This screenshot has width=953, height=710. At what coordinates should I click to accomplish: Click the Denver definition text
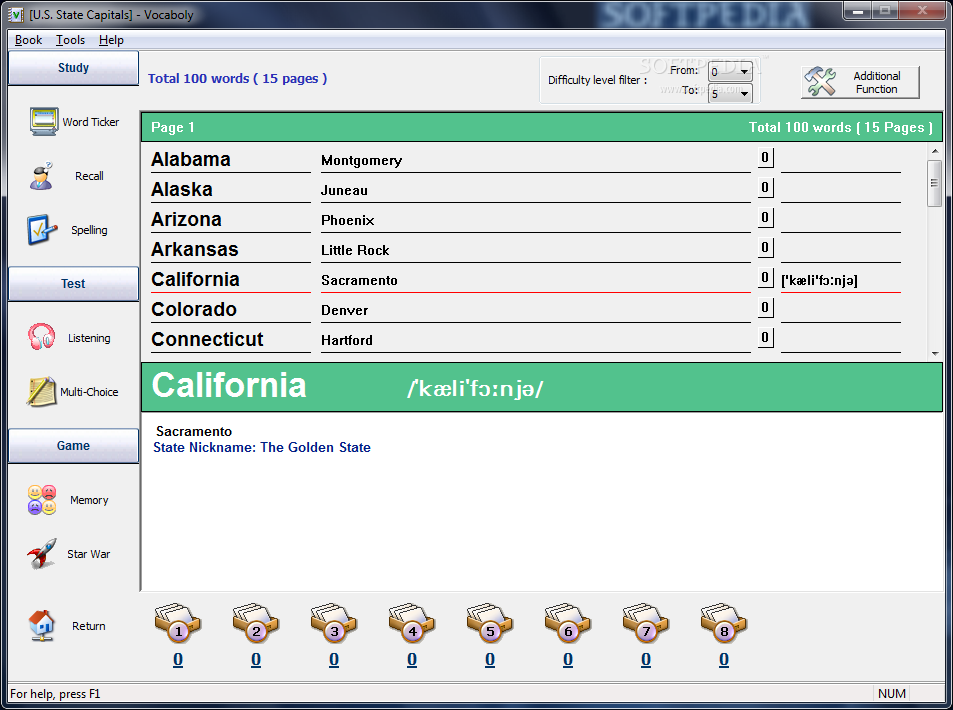click(345, 310)
